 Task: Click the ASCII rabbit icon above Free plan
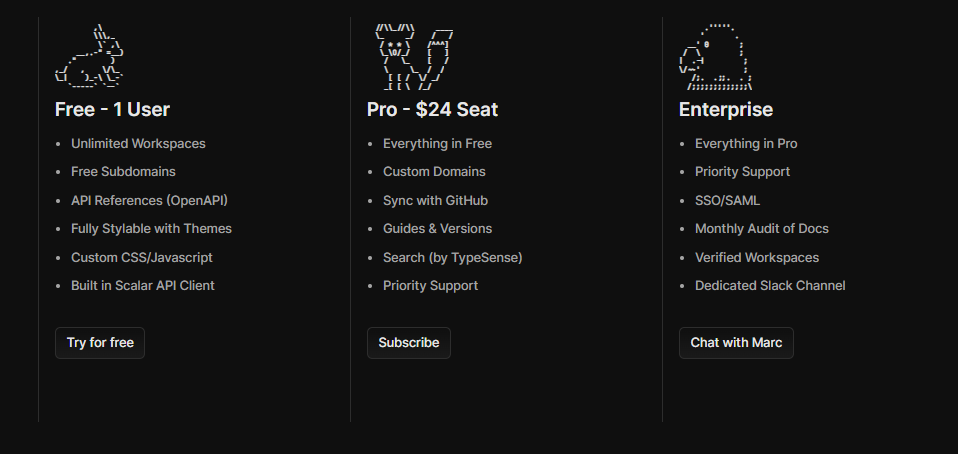[89, 57]
